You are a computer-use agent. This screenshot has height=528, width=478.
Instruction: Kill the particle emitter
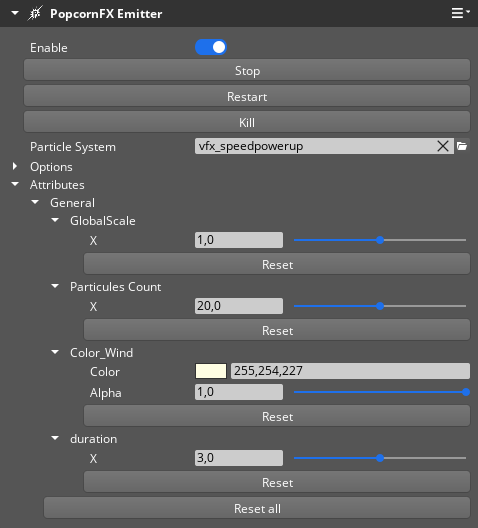pos(247,122)
